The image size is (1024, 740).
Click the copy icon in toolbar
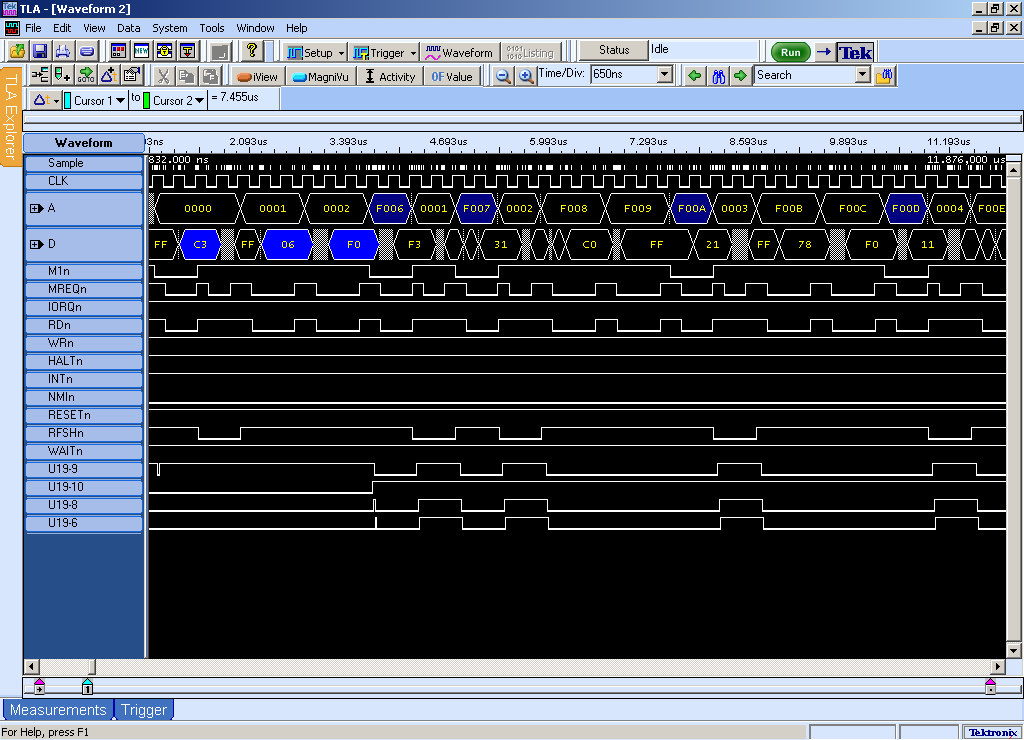click(186, 76)
